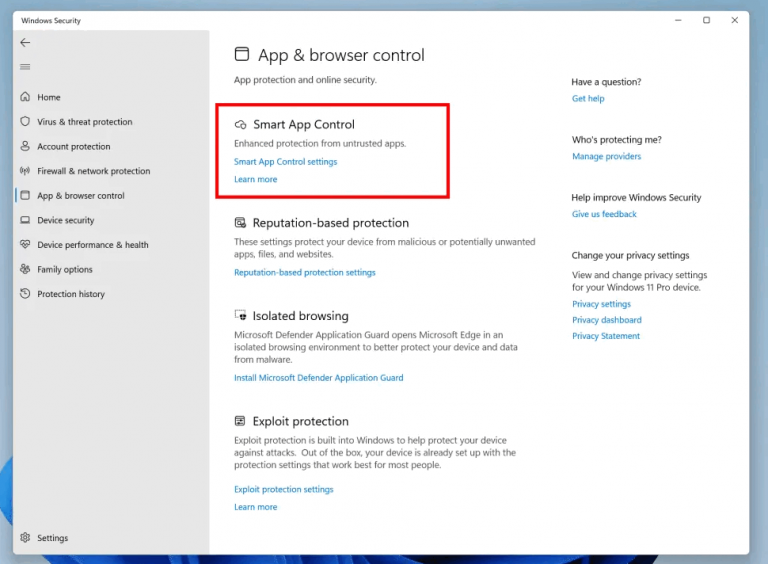Screen dimensions: 768x564
Task: Click the Home house icon
Action: (25, 97)
